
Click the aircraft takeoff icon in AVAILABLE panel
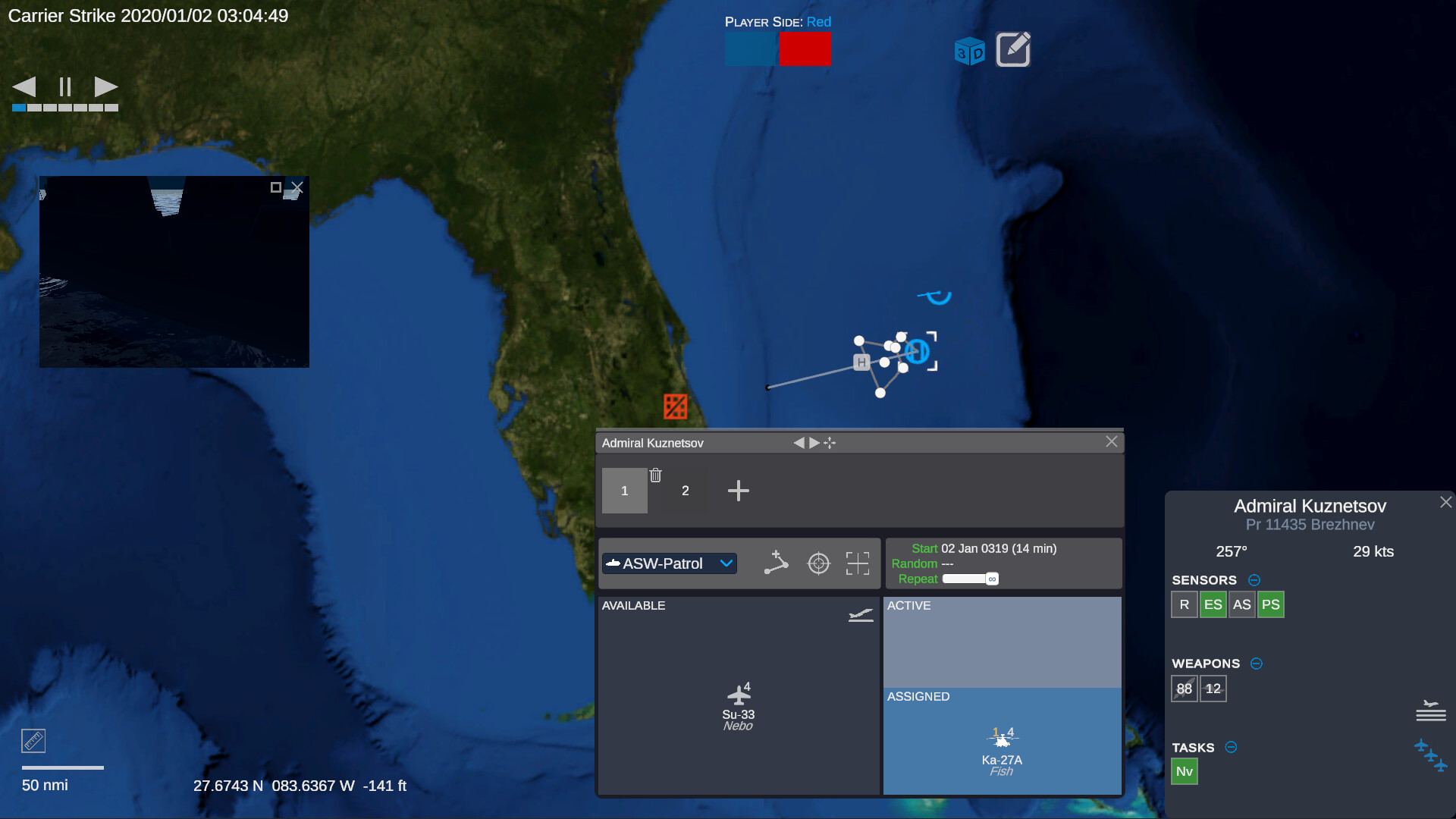tap(860, 615)
